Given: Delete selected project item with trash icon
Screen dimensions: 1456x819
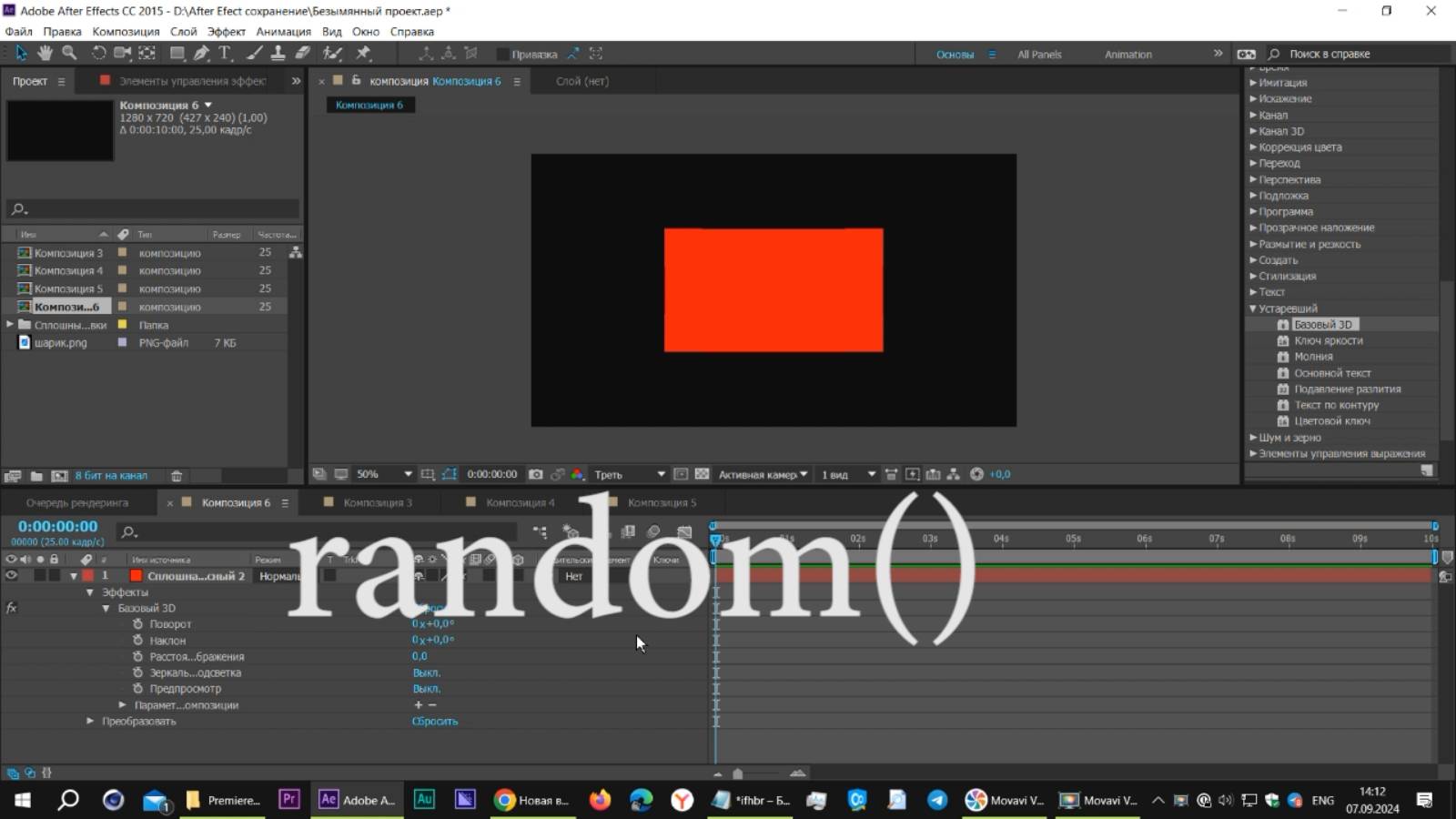Looking at the screenshot, I should (x=177, y=476).
